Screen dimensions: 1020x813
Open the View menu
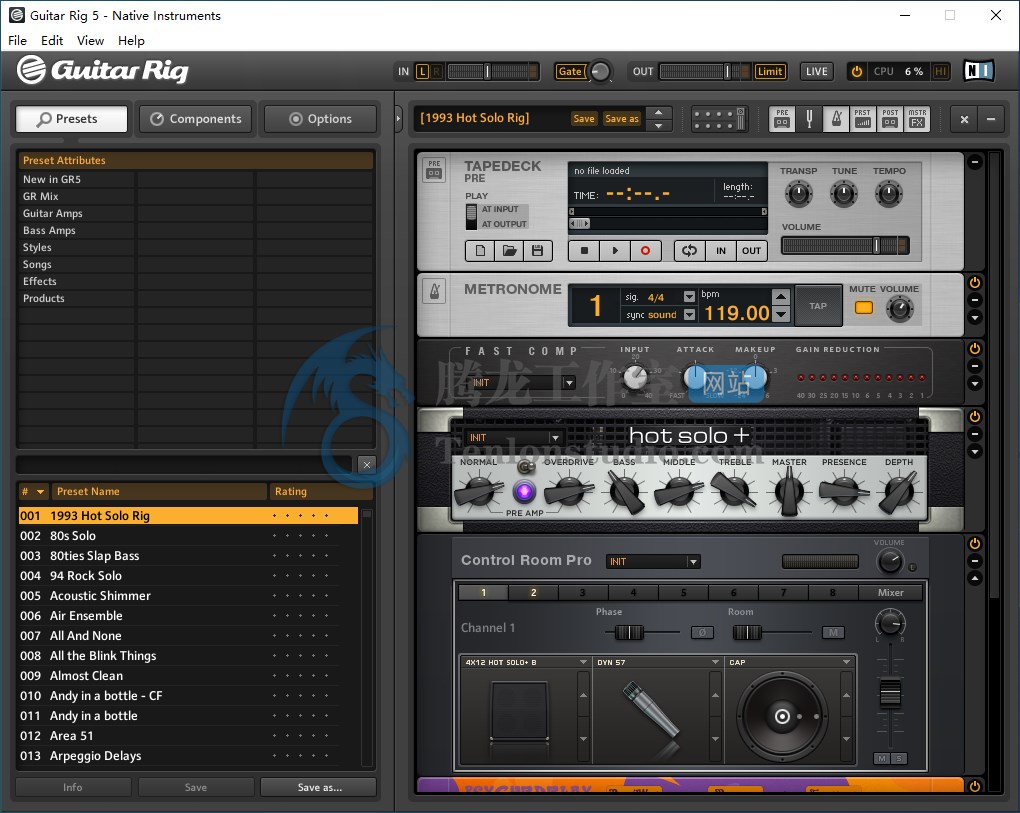[x=90, y=40]
